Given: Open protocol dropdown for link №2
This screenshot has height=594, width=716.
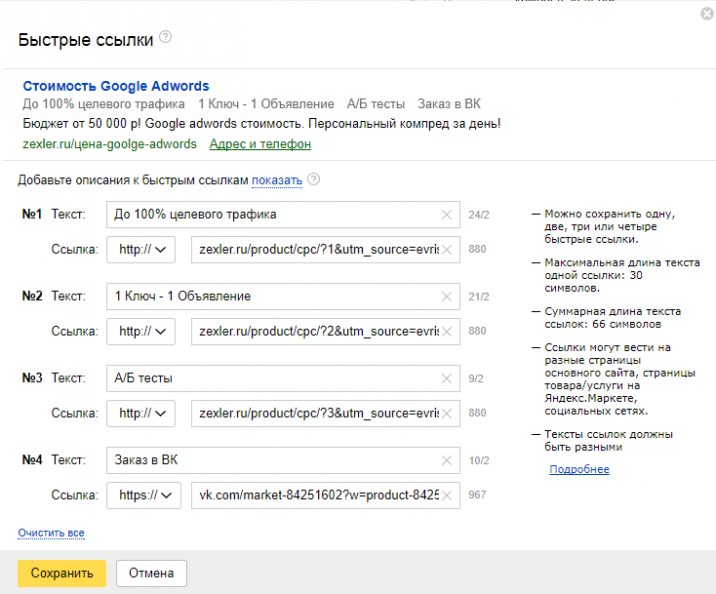Looking at the screenshot, I should coord(141,331).
